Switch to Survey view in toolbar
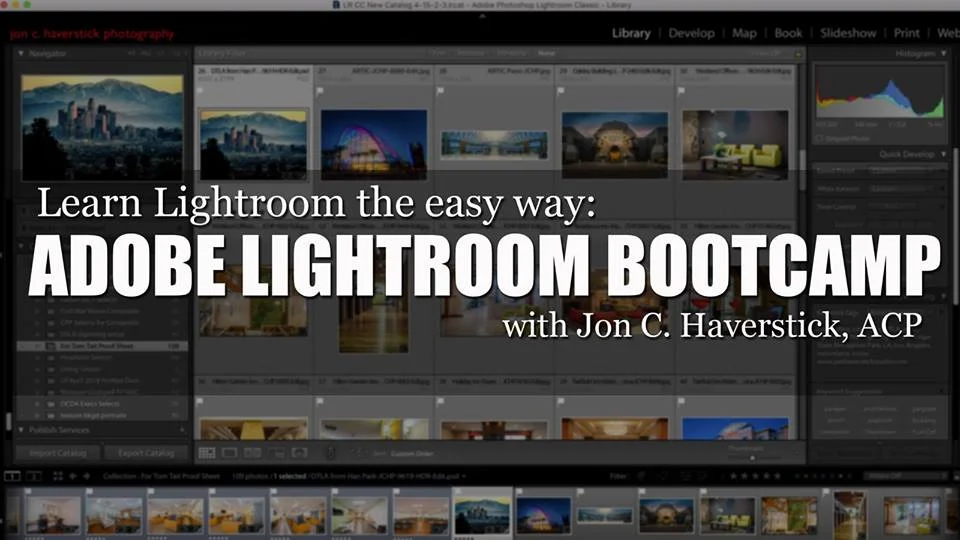 [x=276, y=453]
